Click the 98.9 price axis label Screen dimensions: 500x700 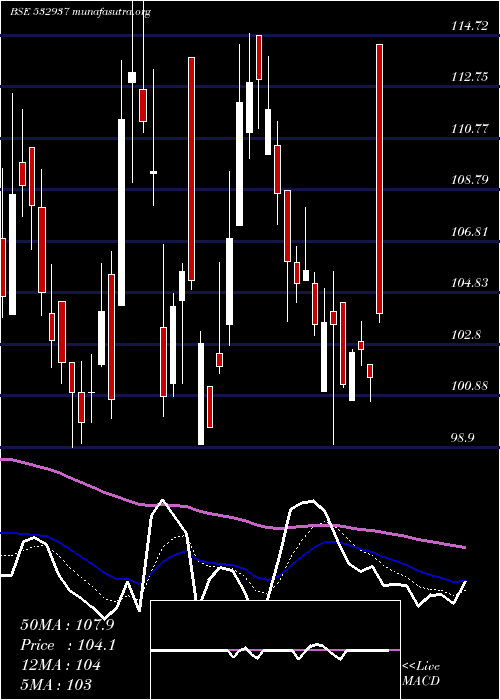[462, 437]
